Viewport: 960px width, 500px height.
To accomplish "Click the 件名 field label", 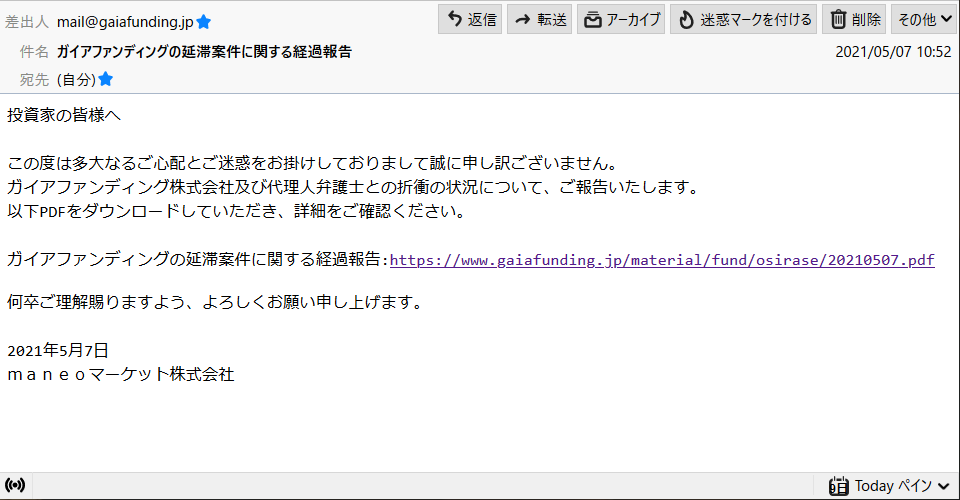I will point(34,52).
